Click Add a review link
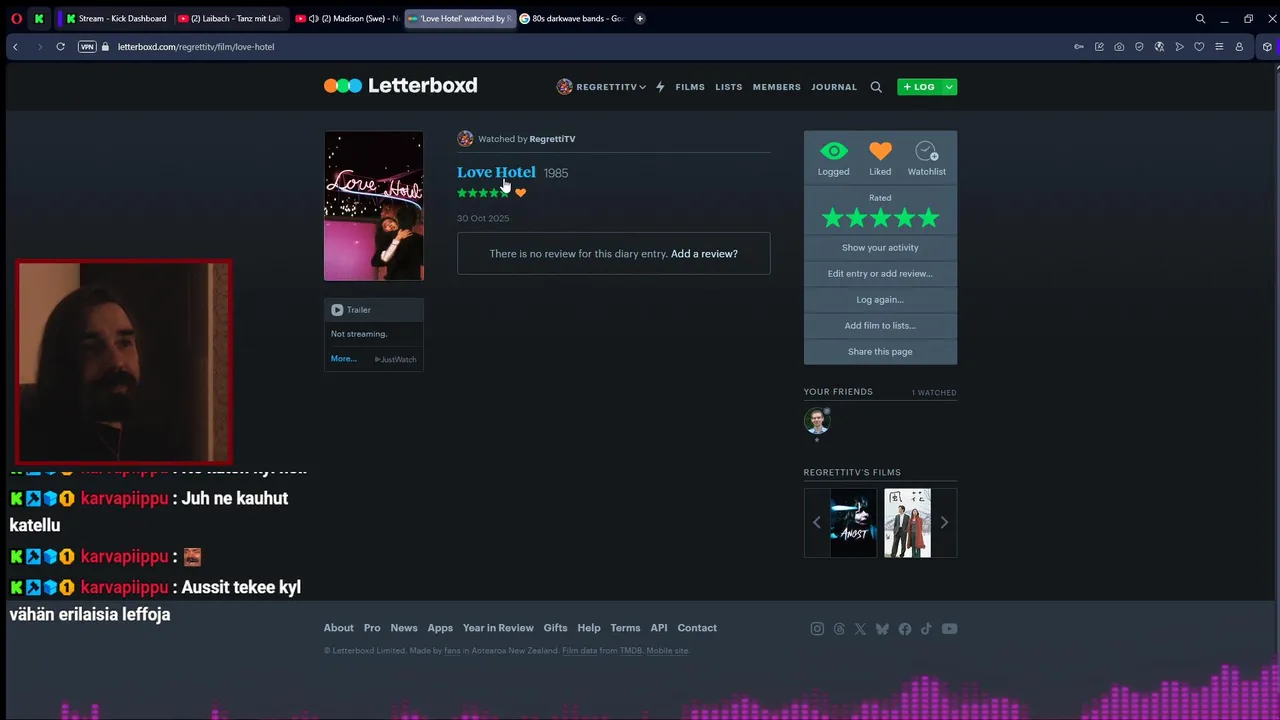 point(704,254)
